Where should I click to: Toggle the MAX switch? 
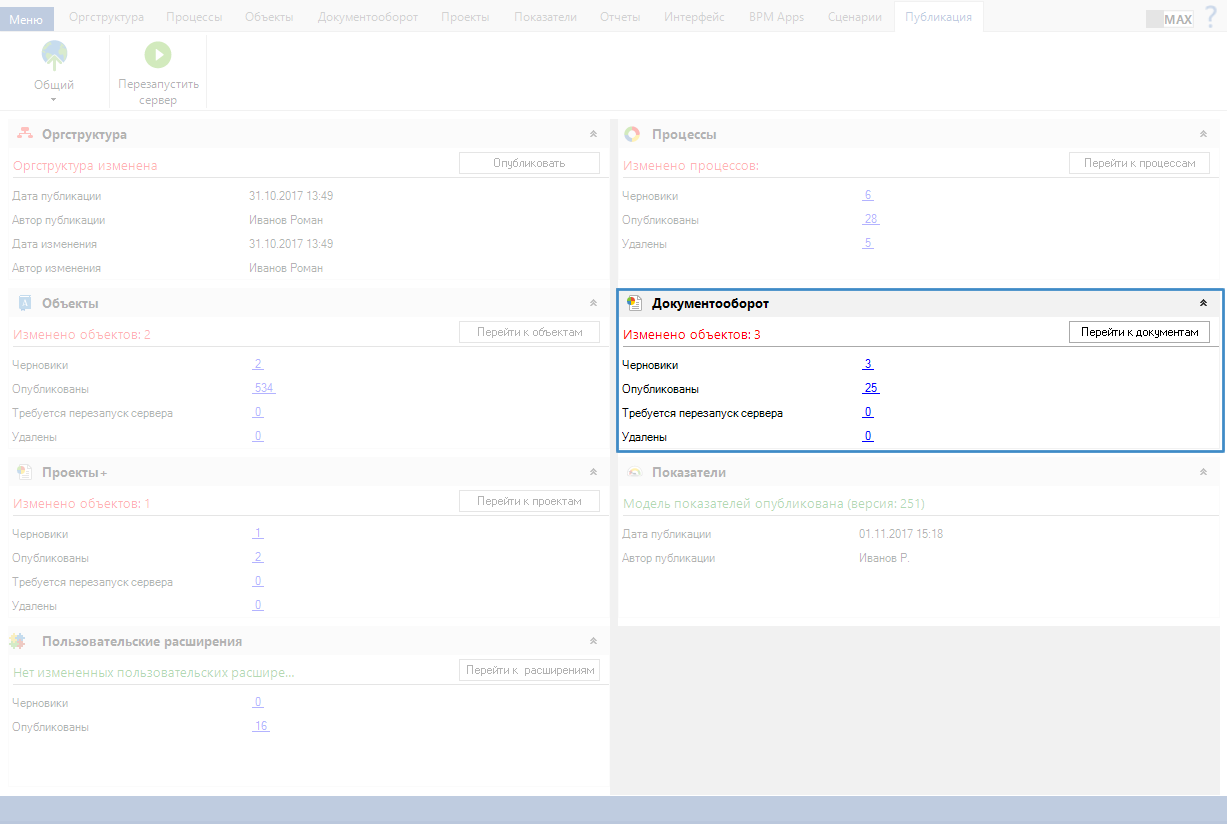(x=1169, y=19)
